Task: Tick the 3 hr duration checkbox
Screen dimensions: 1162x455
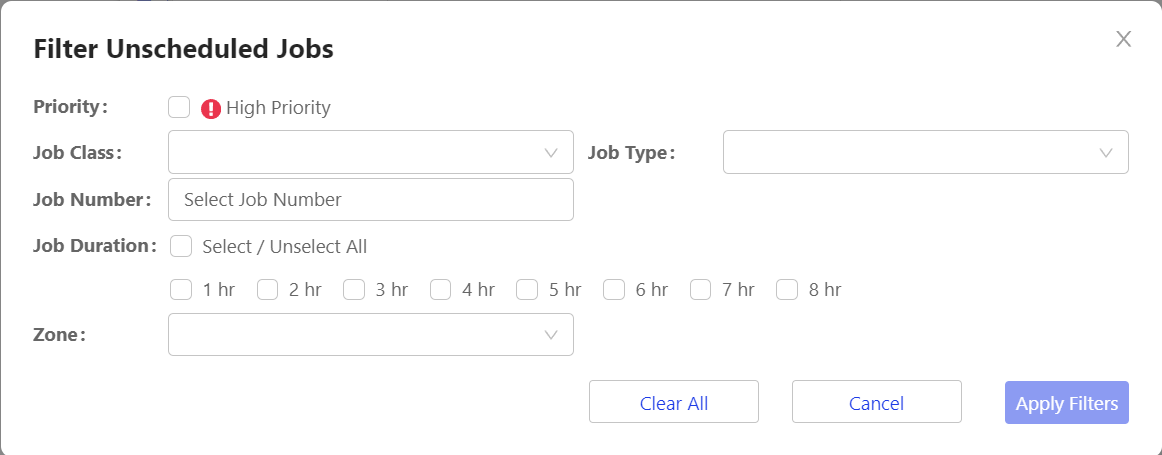Action: point(354,289)
